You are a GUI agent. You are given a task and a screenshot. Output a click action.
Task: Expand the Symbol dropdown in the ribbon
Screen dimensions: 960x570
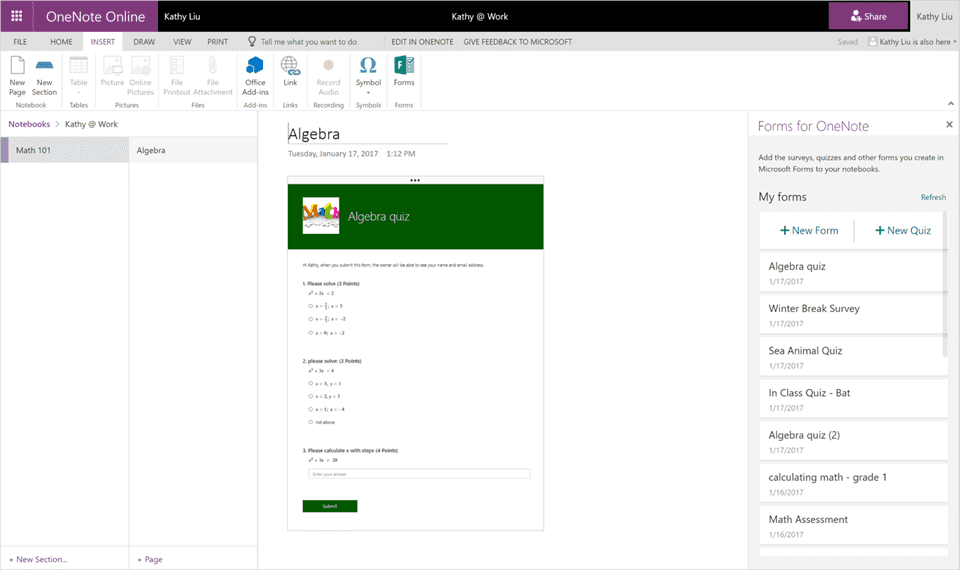(368, 93)
